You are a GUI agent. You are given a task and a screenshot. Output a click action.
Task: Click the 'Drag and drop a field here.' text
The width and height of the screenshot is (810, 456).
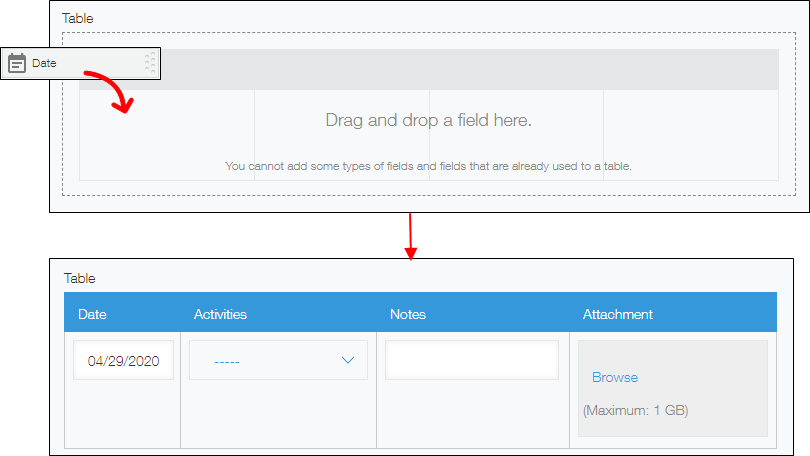click(428, 120)
